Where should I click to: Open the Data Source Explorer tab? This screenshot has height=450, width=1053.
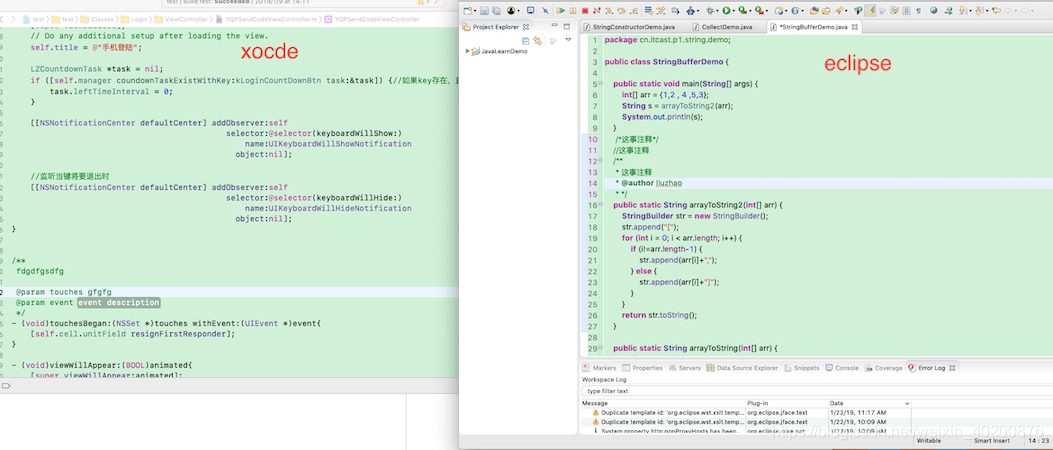(742, 368)
